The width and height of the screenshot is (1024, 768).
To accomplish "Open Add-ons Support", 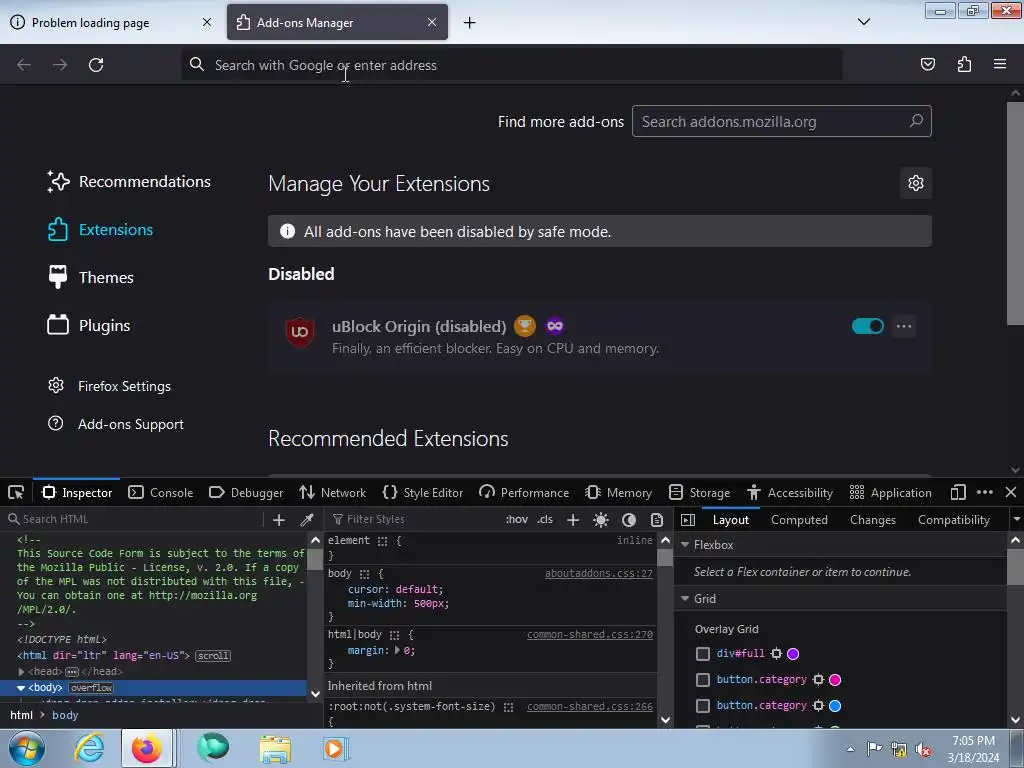I will coord(116,424).
